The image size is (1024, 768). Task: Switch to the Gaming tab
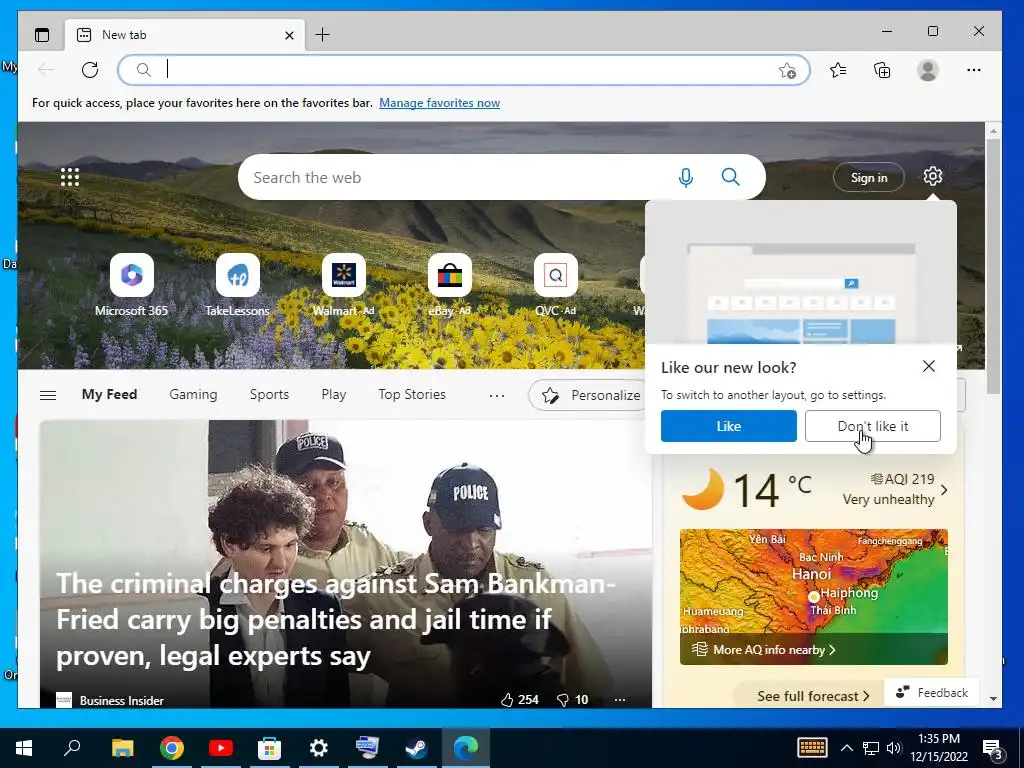point(193,394)
